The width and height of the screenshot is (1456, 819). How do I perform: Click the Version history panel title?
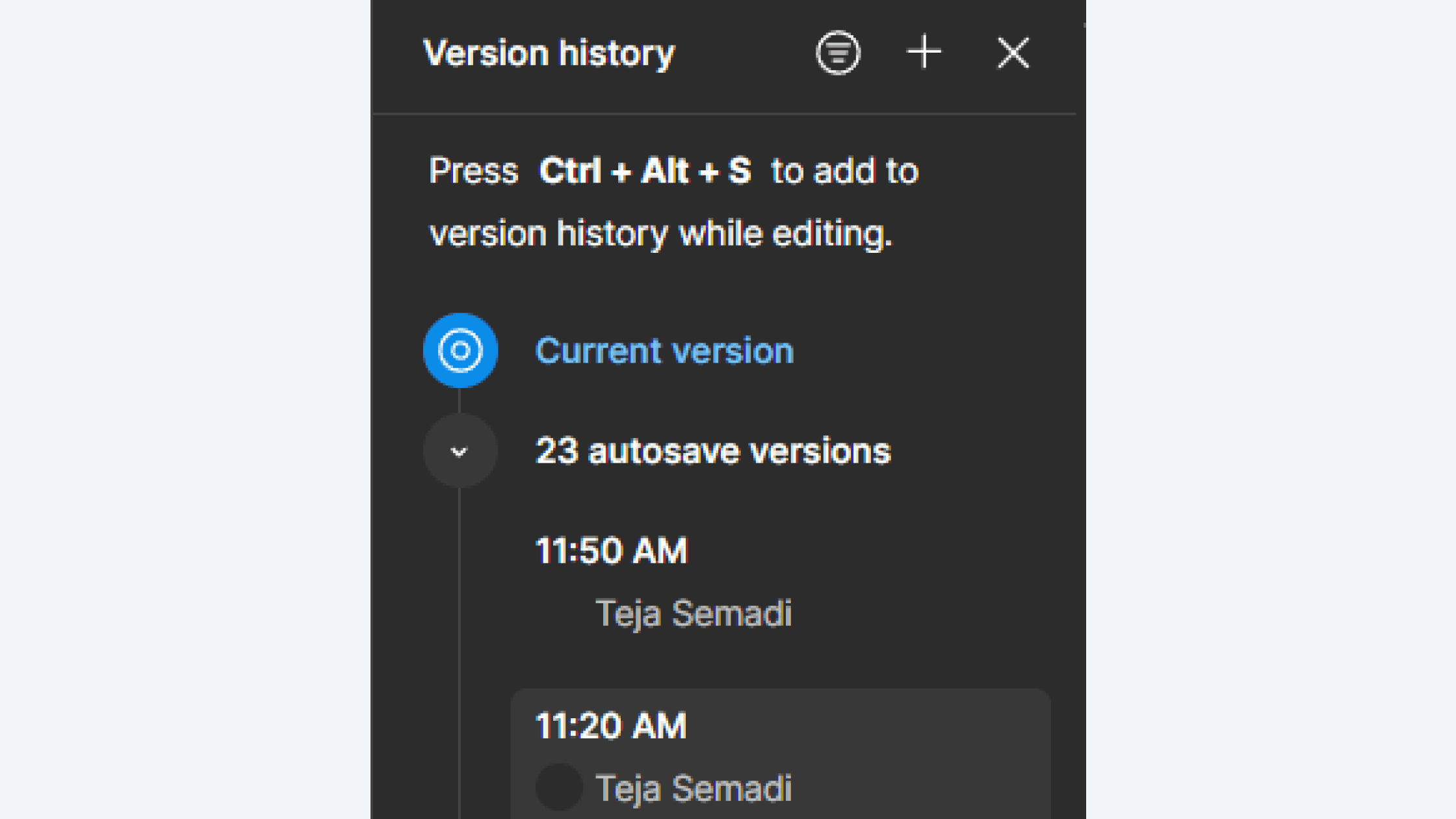(549, 53)
